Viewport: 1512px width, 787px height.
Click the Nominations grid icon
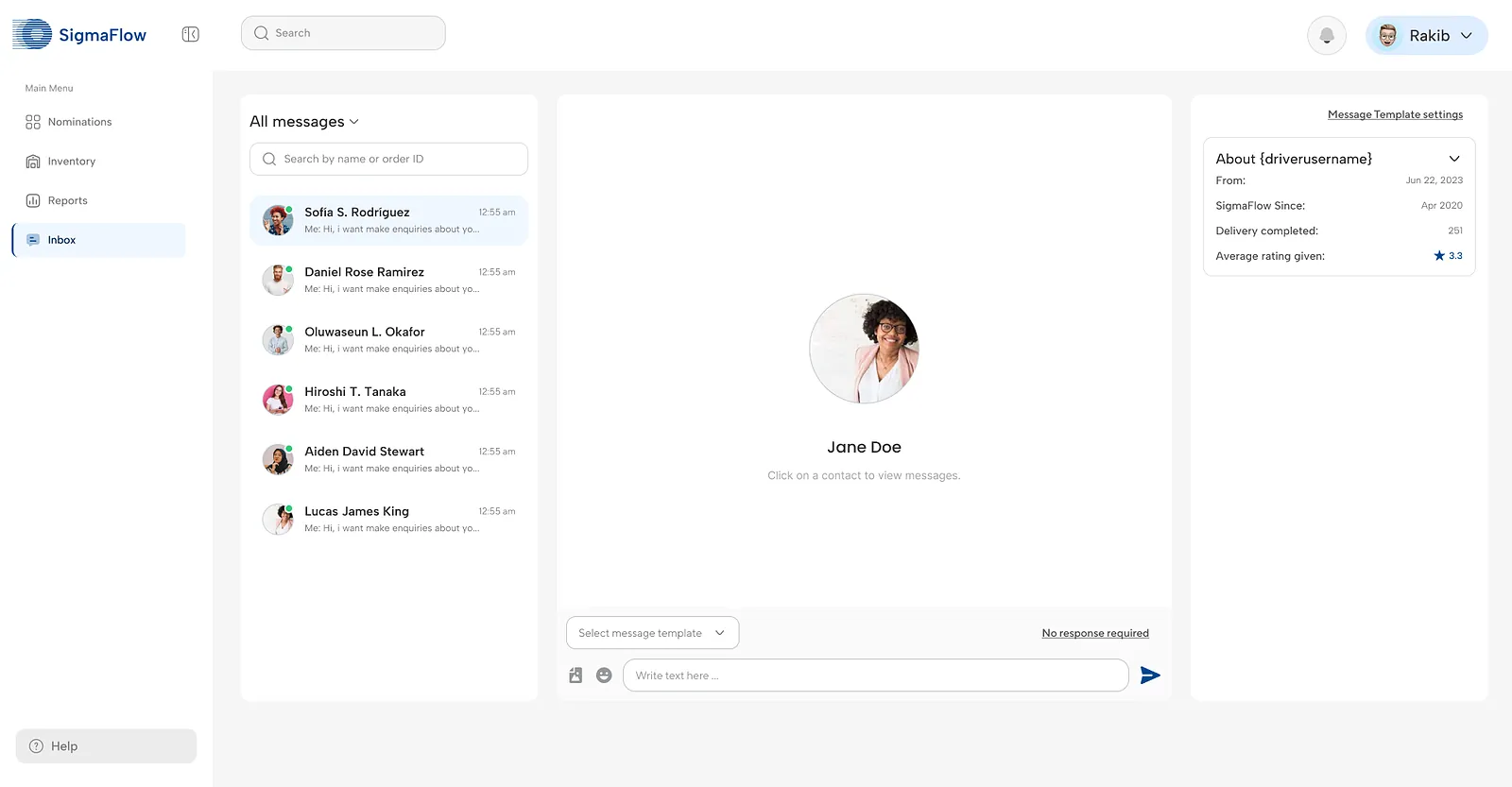point(33,122)
